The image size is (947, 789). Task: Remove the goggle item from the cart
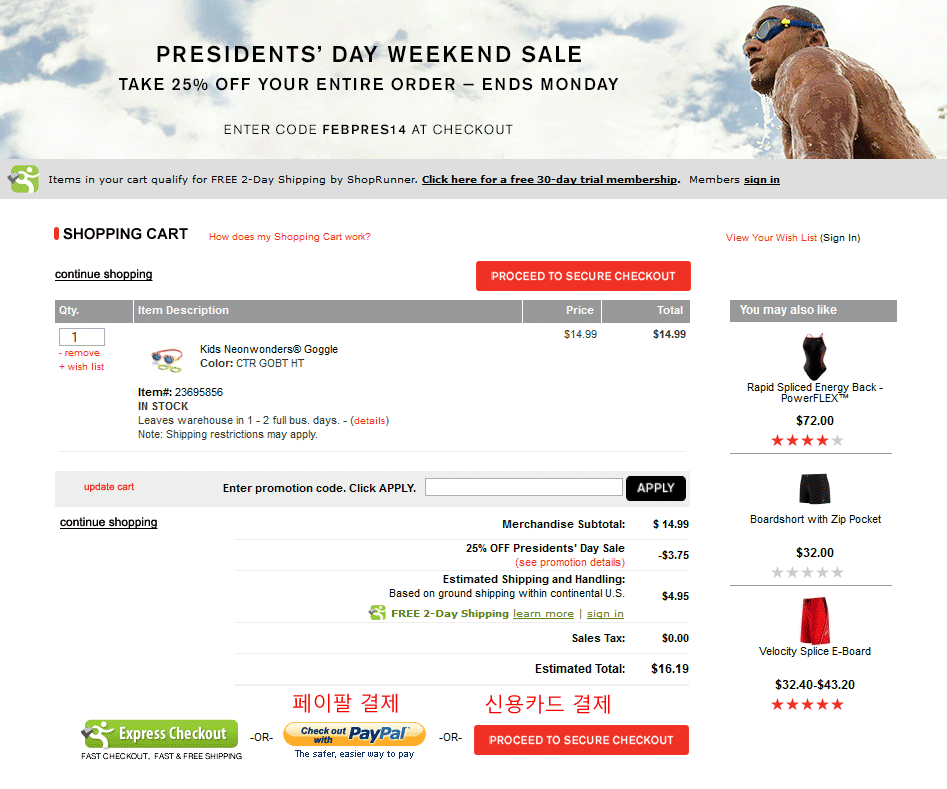point(81,353)
